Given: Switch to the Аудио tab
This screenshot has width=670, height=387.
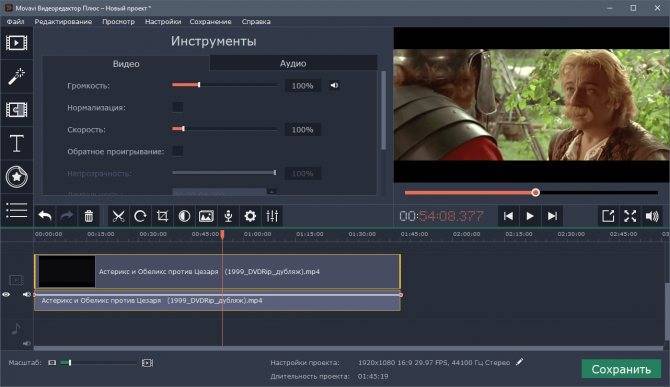Looking at the screenshot, I should (293, 63).
